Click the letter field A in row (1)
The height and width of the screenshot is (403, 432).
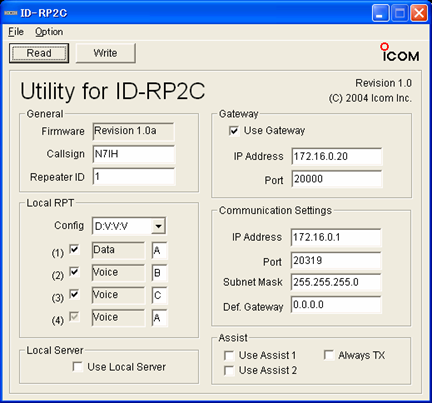(159, 251)
